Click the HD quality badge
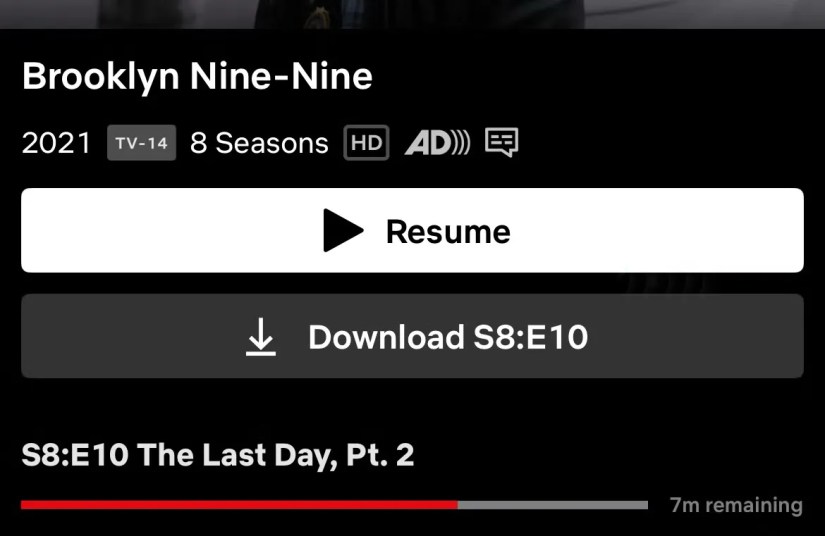The height and width of the screenshot is (536, 825). point(366,143)
